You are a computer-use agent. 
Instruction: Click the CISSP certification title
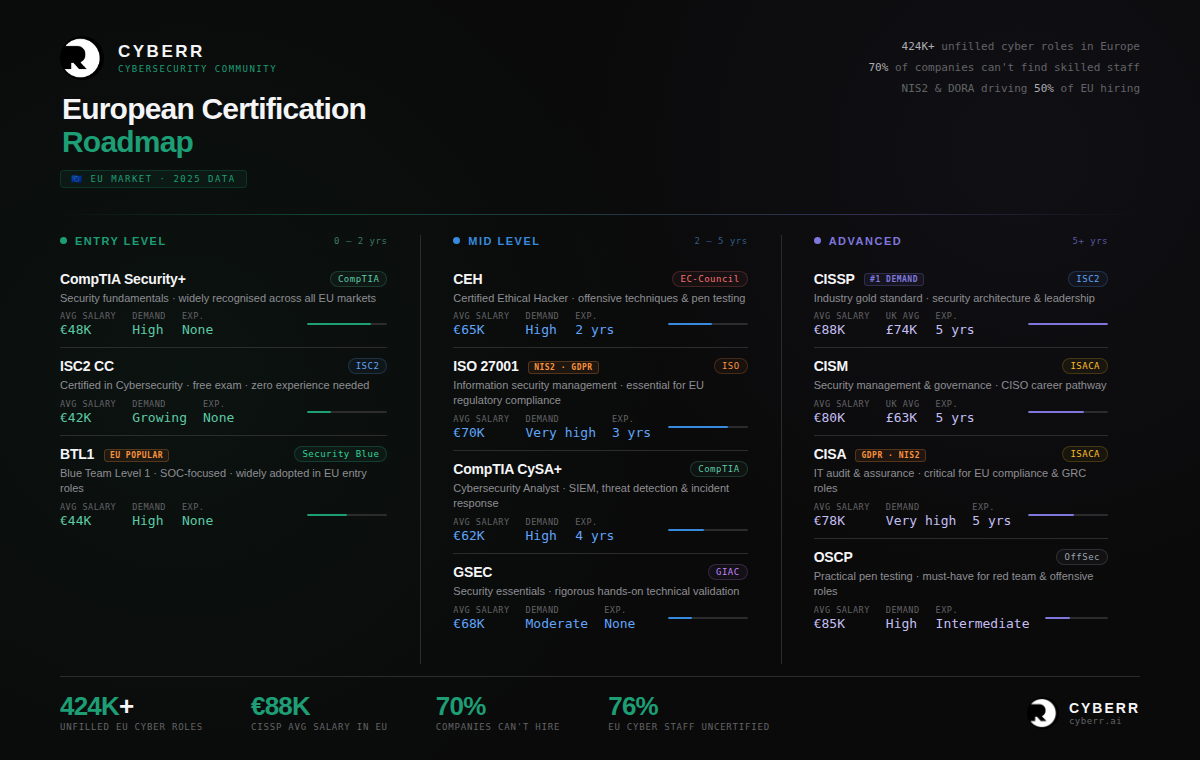(x=835, y=279)
